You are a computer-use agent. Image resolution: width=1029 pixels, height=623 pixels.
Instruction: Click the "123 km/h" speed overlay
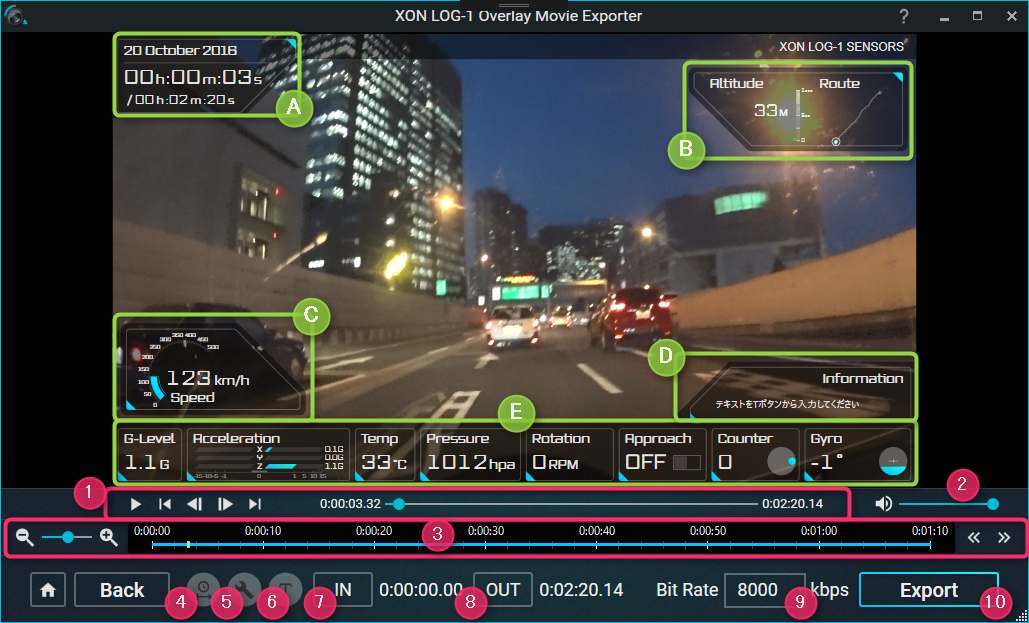(x=207, y=378)
